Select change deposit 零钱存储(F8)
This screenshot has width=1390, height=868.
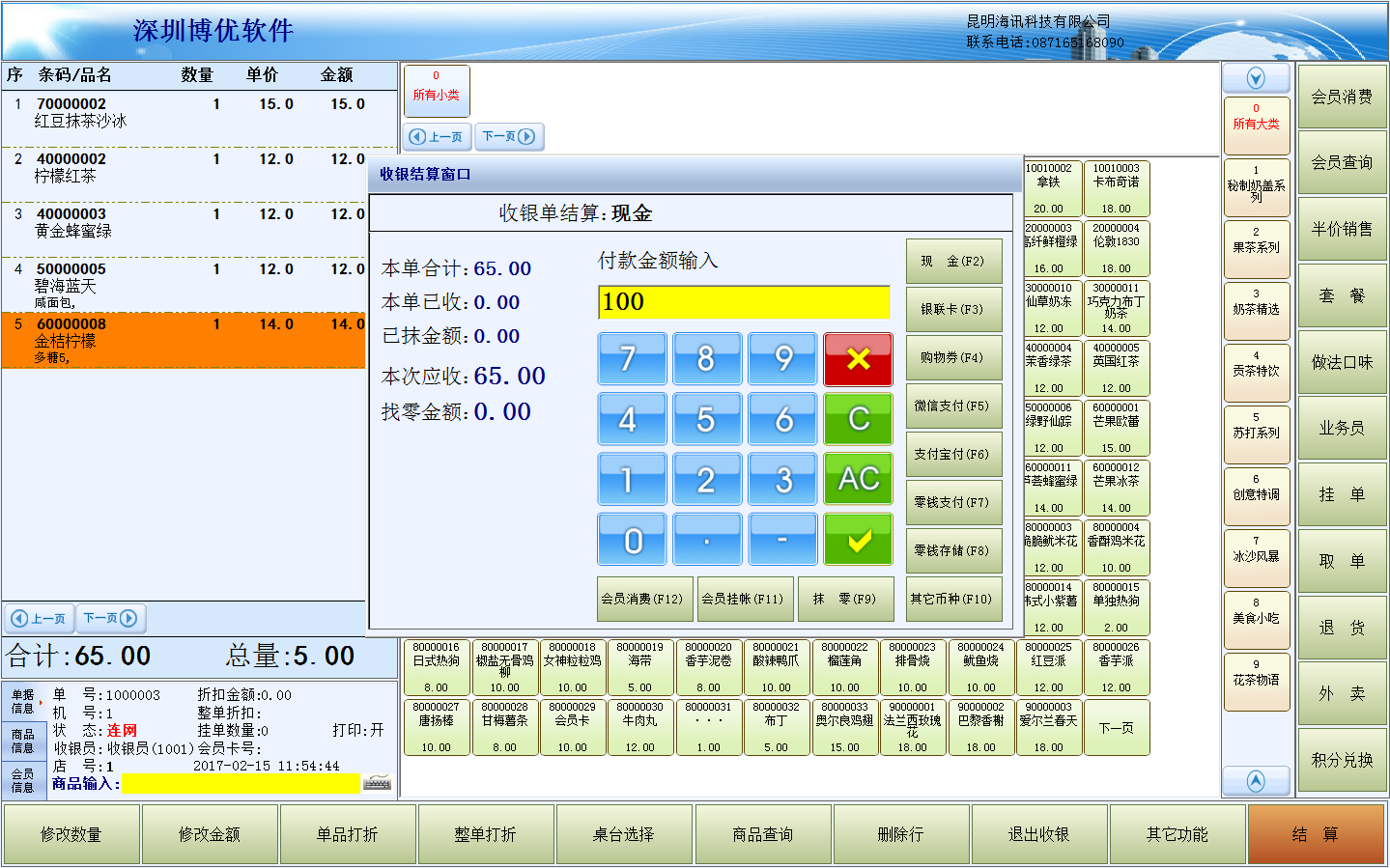(x=953, y=550)
